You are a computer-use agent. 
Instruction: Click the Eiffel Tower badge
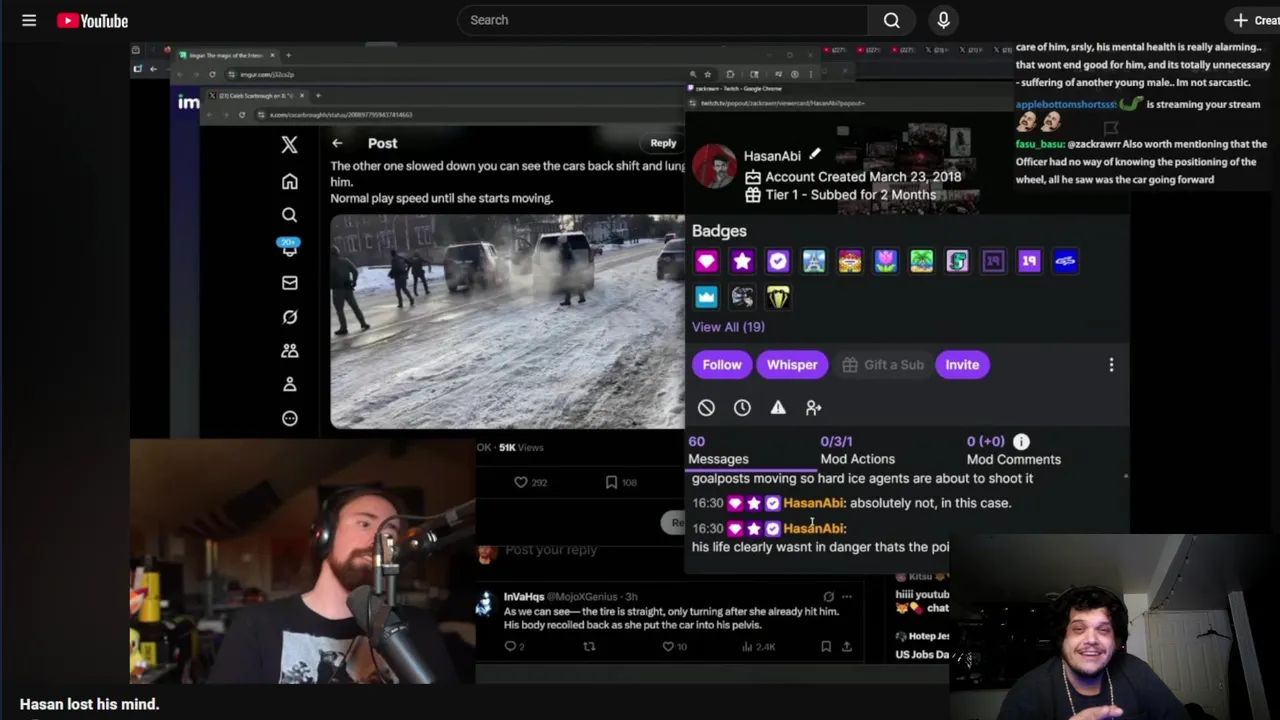tap(814, 261)
